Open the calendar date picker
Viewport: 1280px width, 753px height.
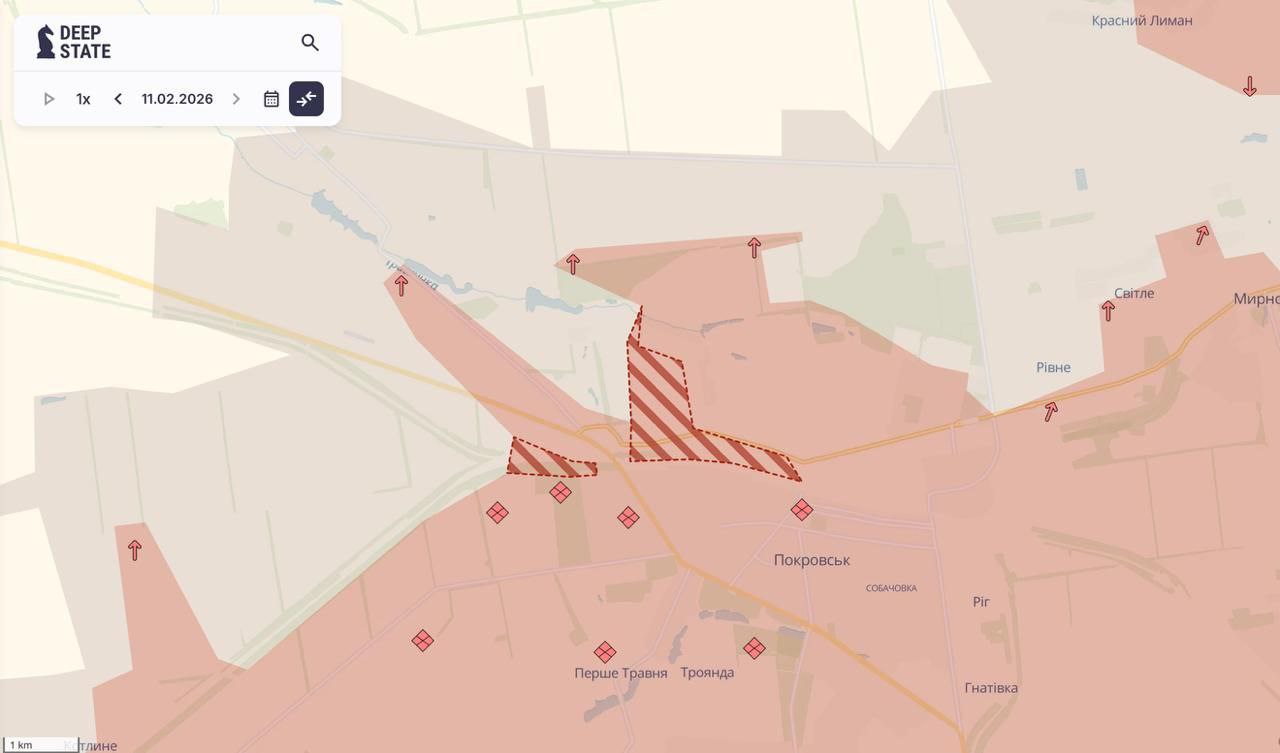(271, 99)
